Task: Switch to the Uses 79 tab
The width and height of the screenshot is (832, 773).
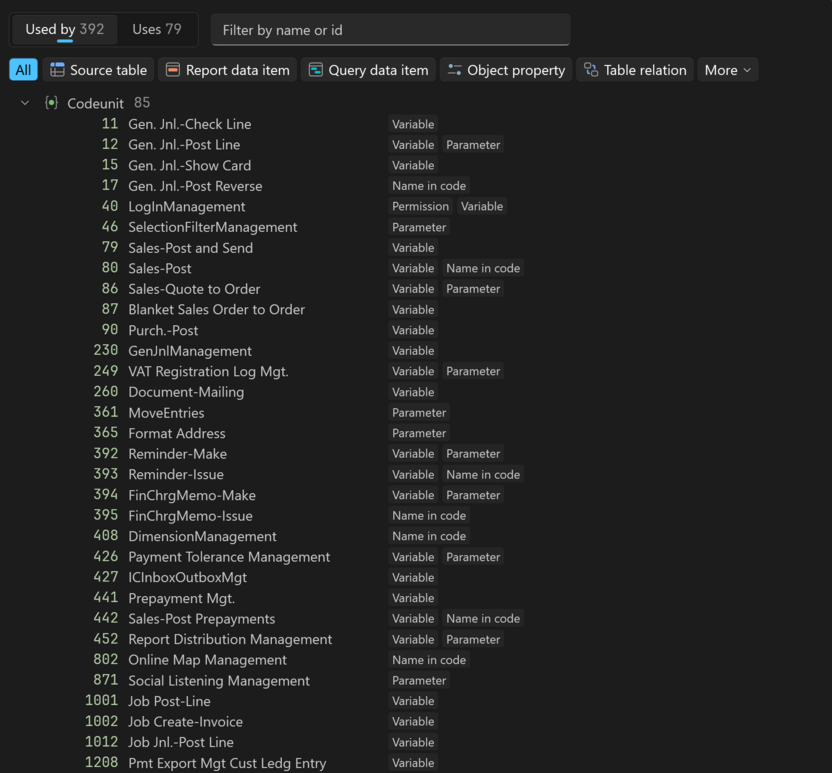Action: coord(157,29)
